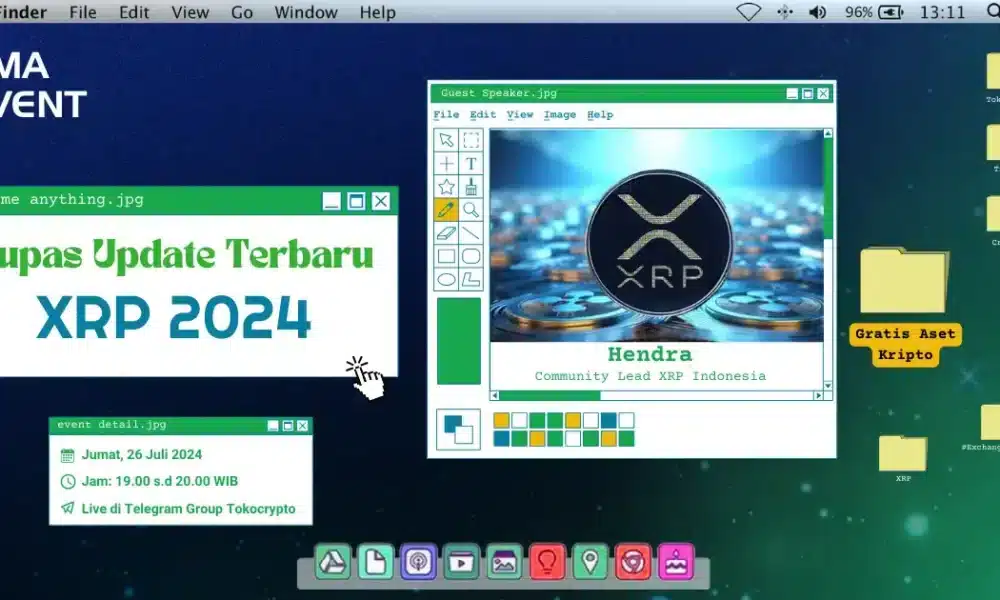This screenshot has height=600, width=1000.
Task: Select the paint brush tool
Action: pos(471,186)
